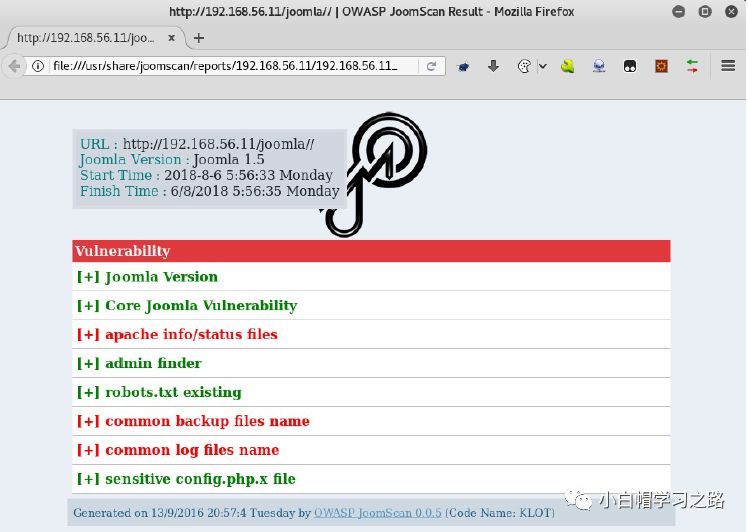
Task: Click the blue bird toolbar extension icon
Action: click(463, 66)
